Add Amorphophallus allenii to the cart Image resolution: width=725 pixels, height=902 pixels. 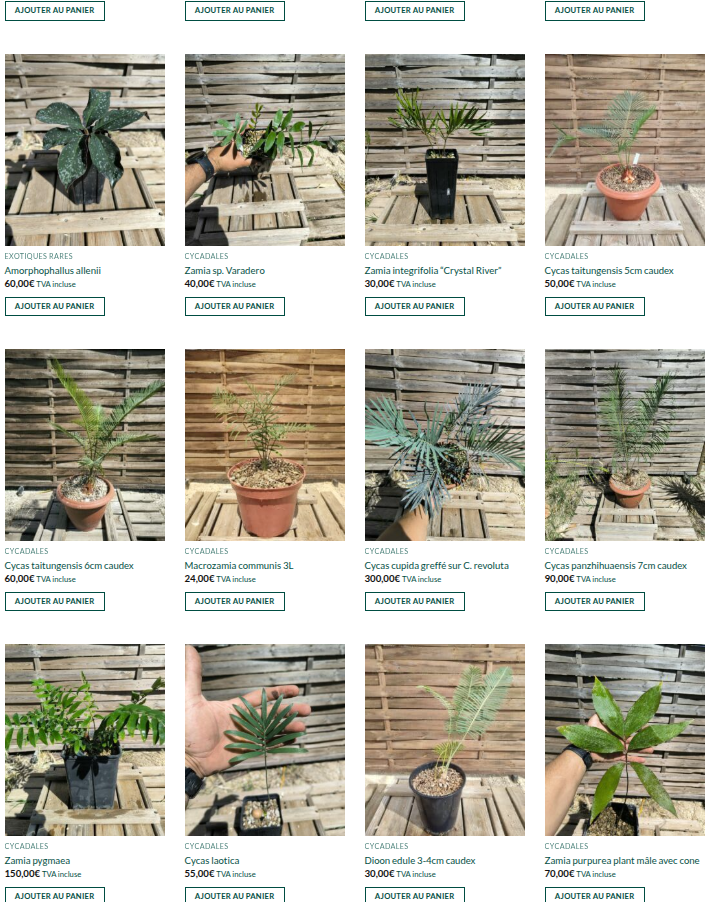(55, 306)
